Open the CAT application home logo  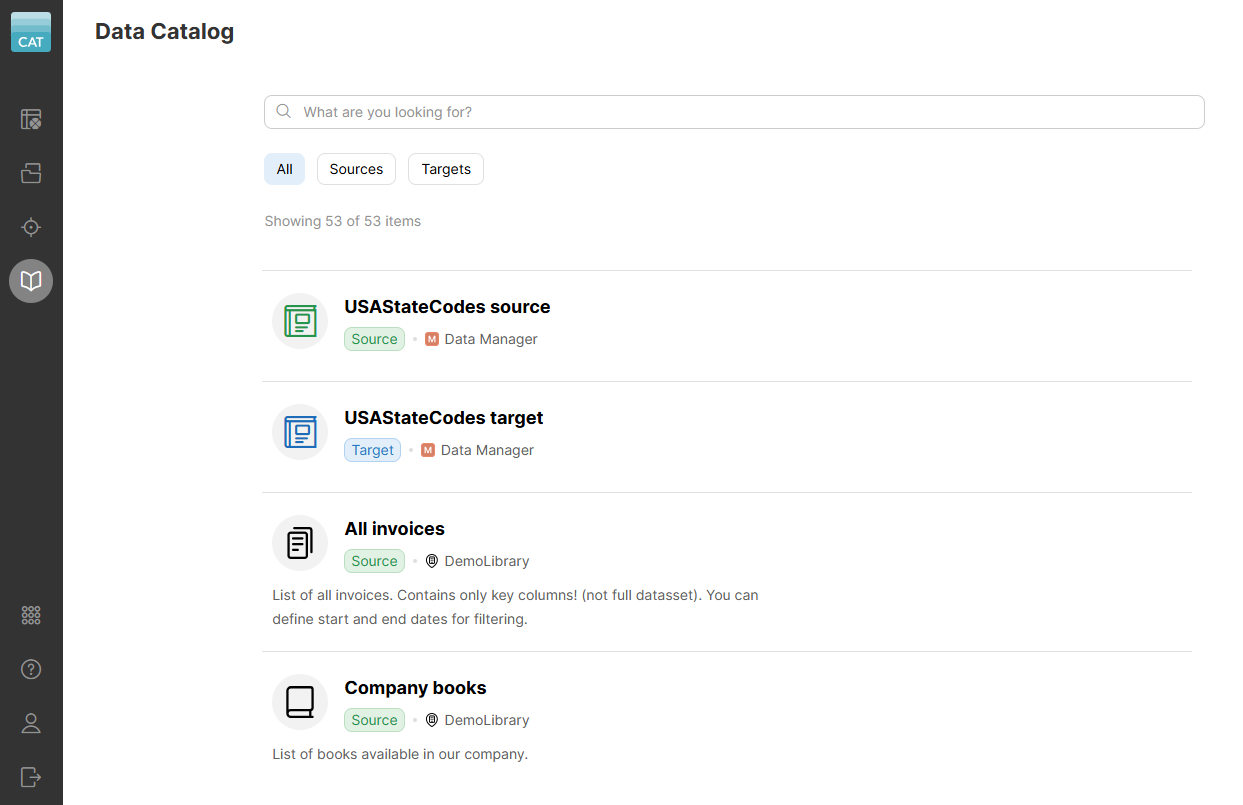click(x=30, y=32)
